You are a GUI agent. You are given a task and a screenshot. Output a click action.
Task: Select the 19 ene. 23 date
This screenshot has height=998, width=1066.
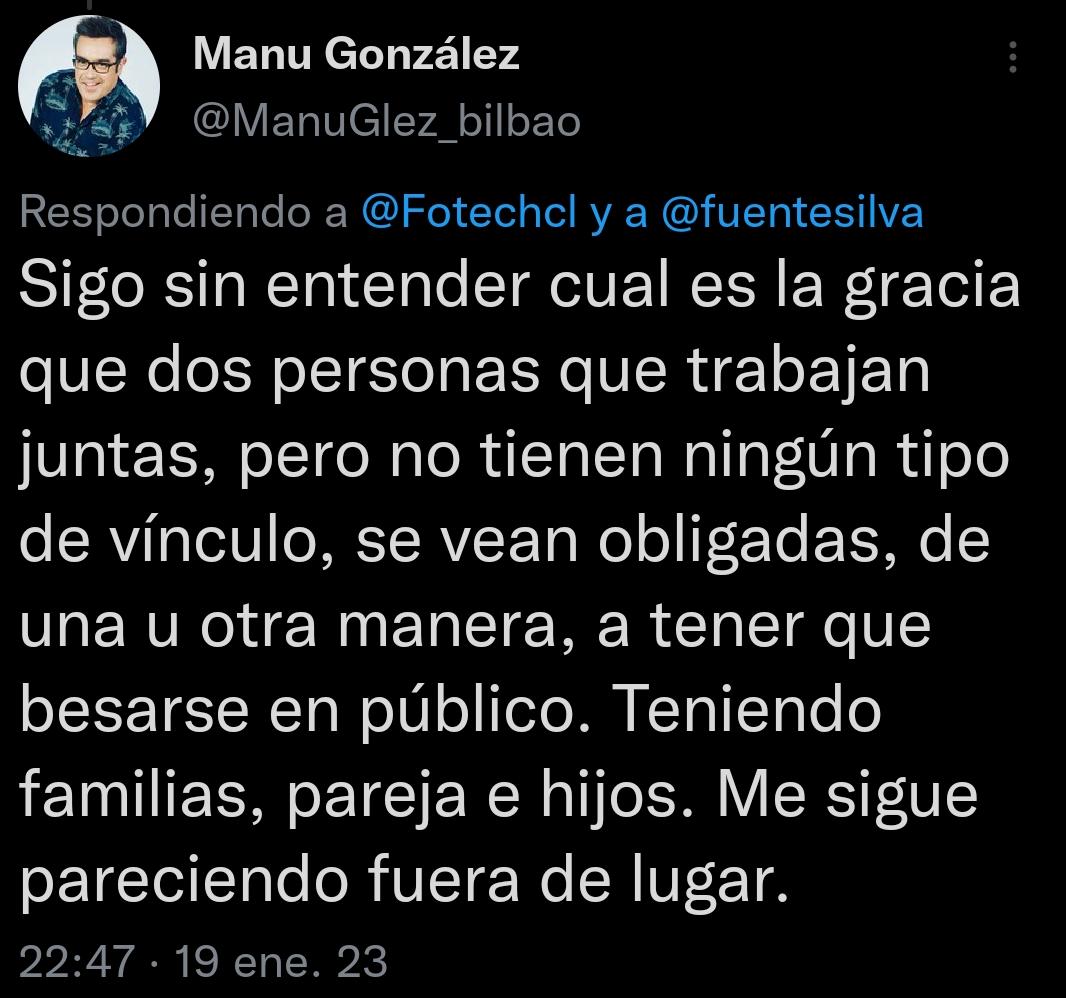281,961
